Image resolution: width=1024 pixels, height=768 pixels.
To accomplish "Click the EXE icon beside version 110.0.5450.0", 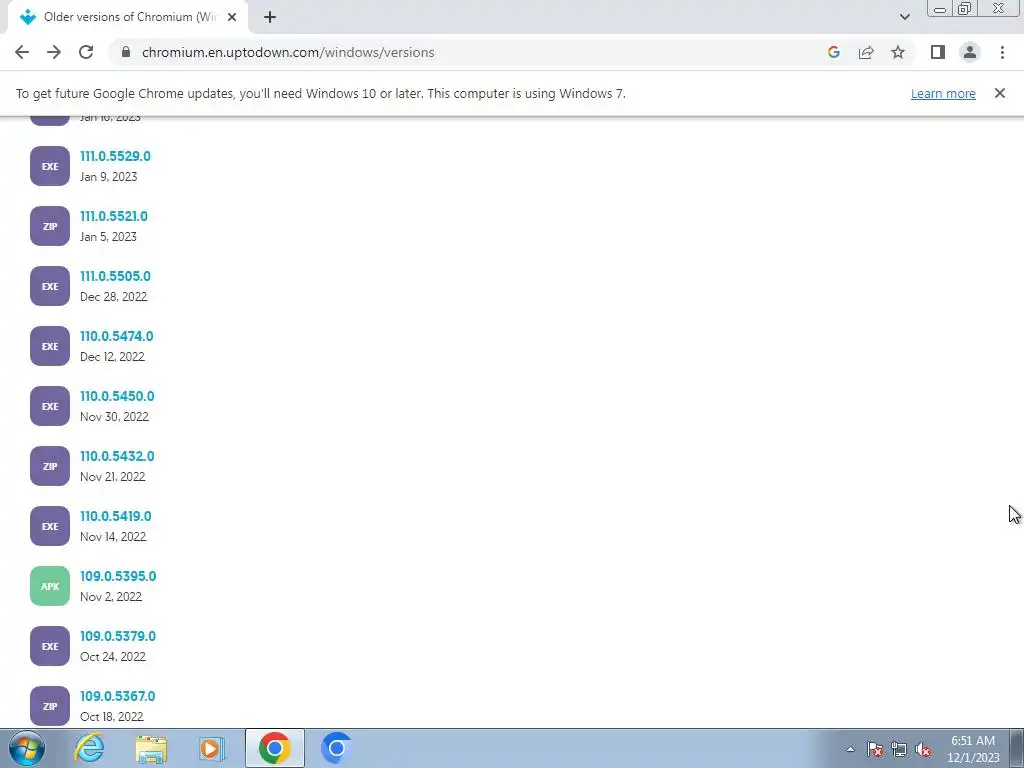I will 50,406.
